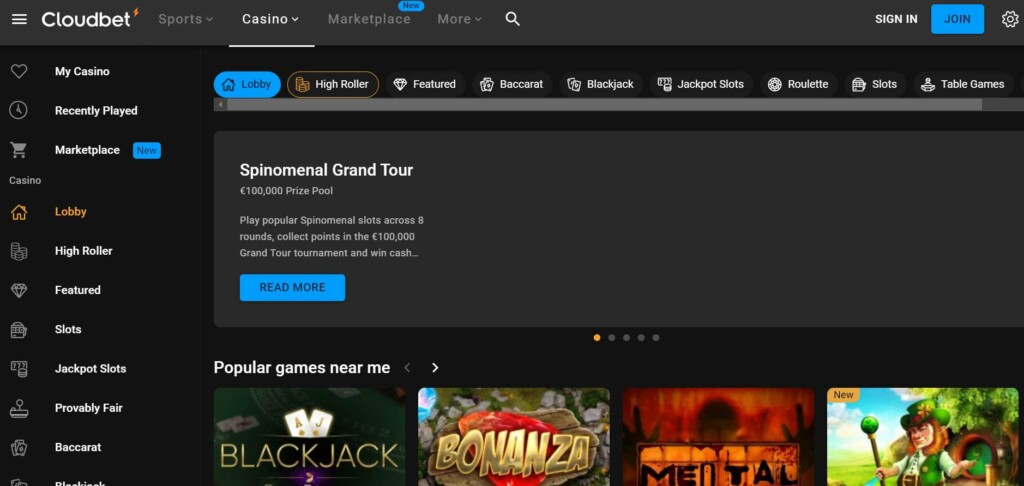Click the house icon in Lobby chip
The image size is (1024, 486).
click(229, 84)
